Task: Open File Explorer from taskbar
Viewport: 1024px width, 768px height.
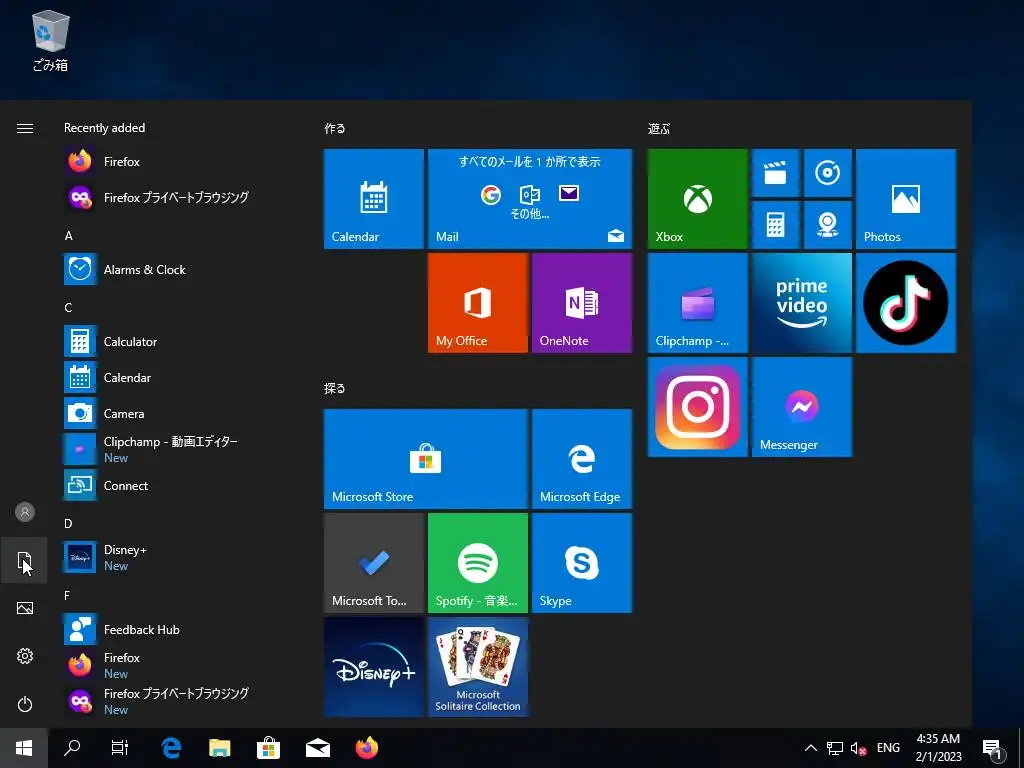Action: (x=220, y=748)
